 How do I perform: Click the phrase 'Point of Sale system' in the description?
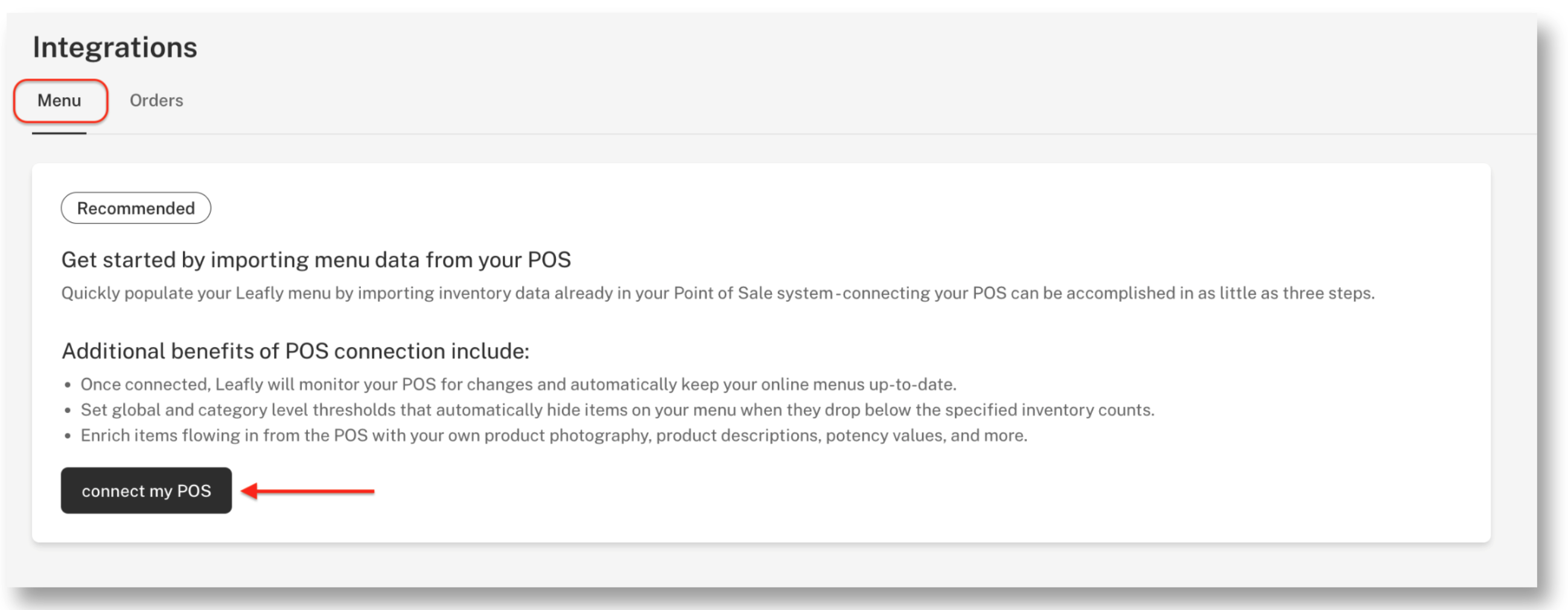pos(753,293)
